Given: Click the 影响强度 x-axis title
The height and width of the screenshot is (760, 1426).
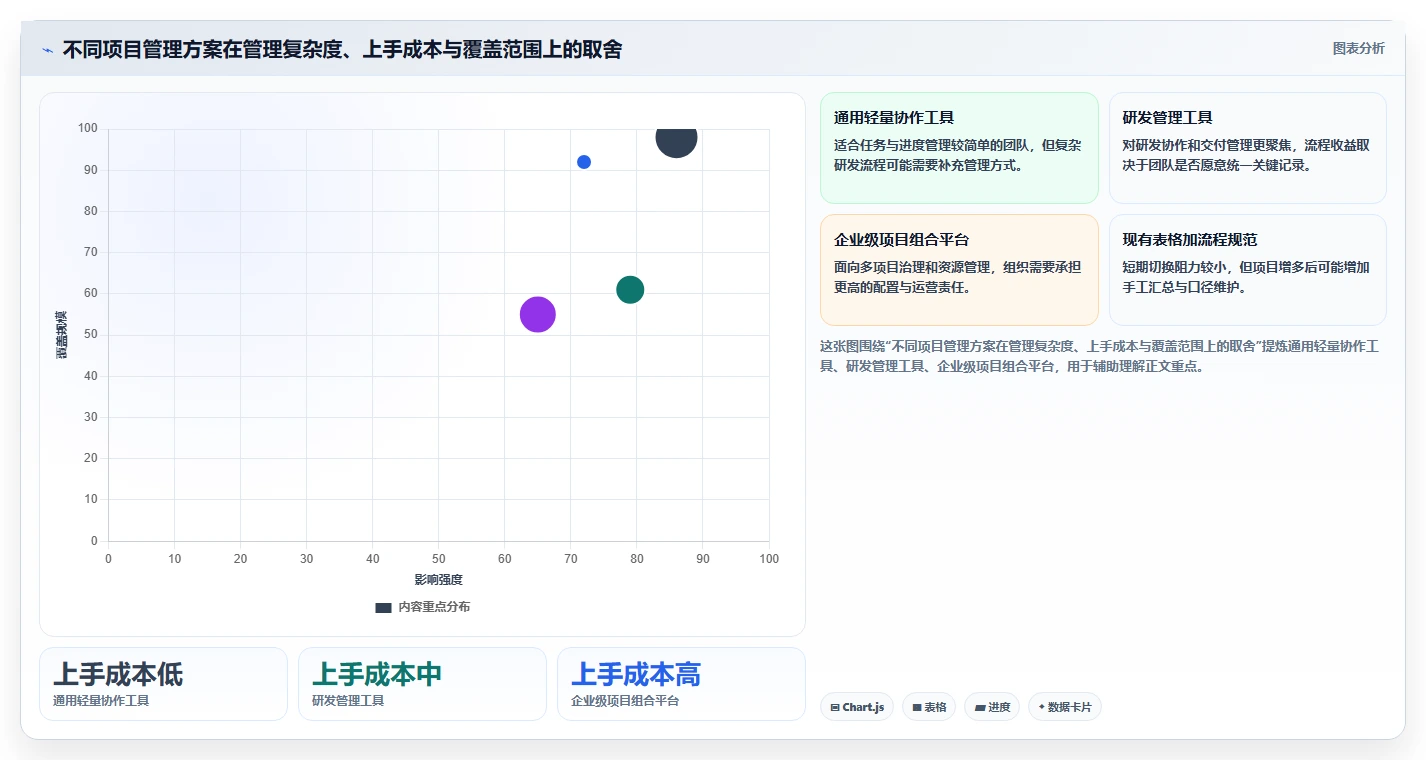Looking at the screenshot, I should (439, 580).
